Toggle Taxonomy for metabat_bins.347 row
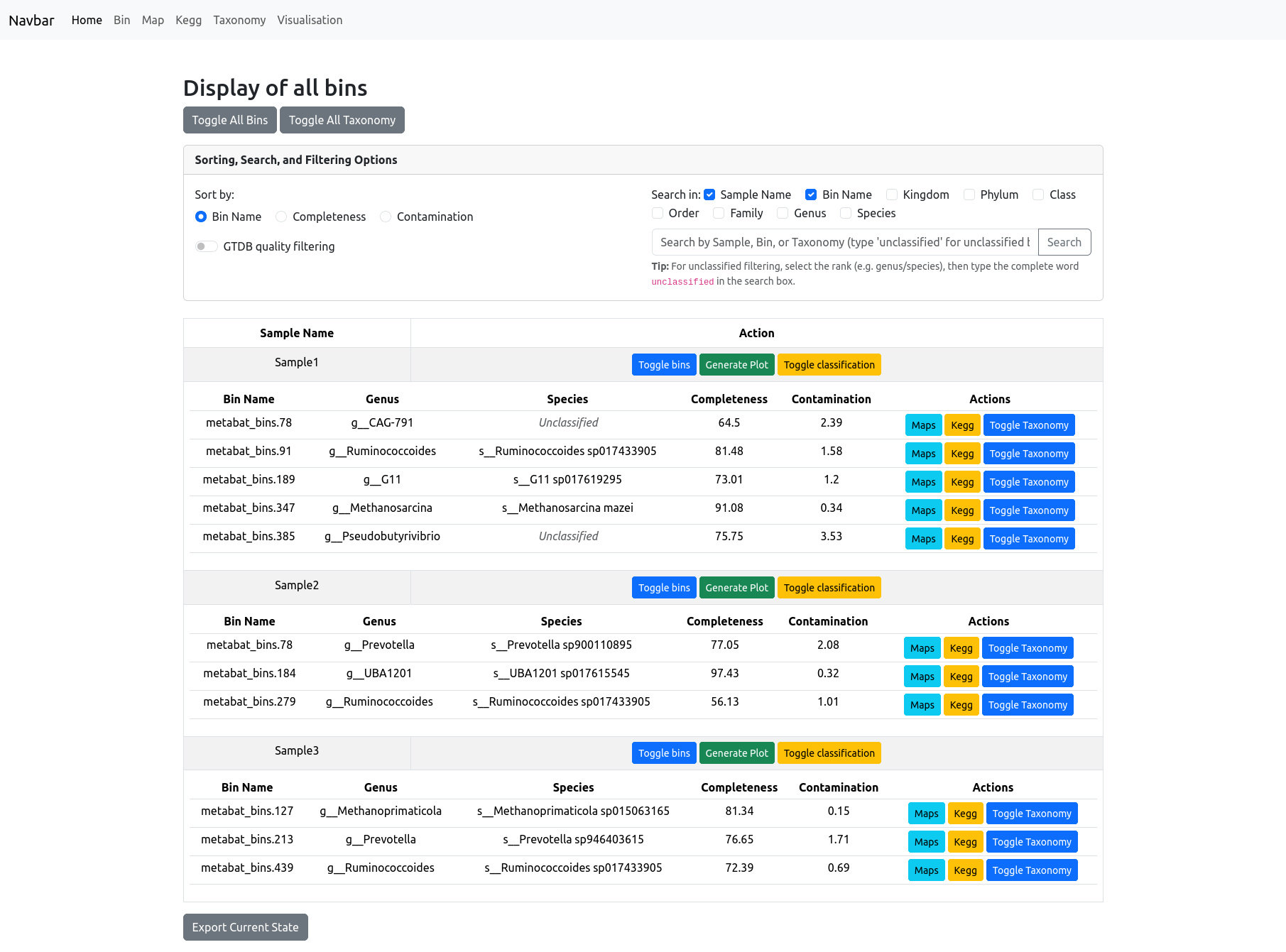This screenshot has width=1286, height=952. 1028,510
